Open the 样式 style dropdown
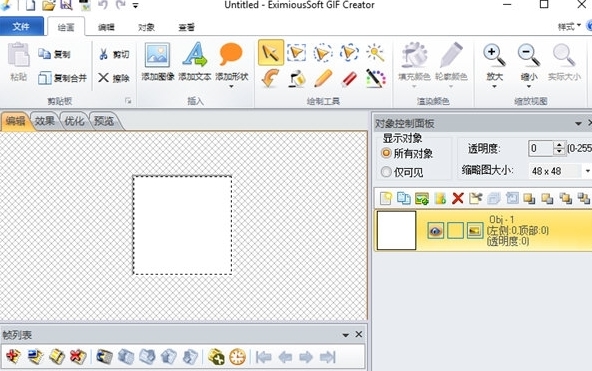 point(569,26)
